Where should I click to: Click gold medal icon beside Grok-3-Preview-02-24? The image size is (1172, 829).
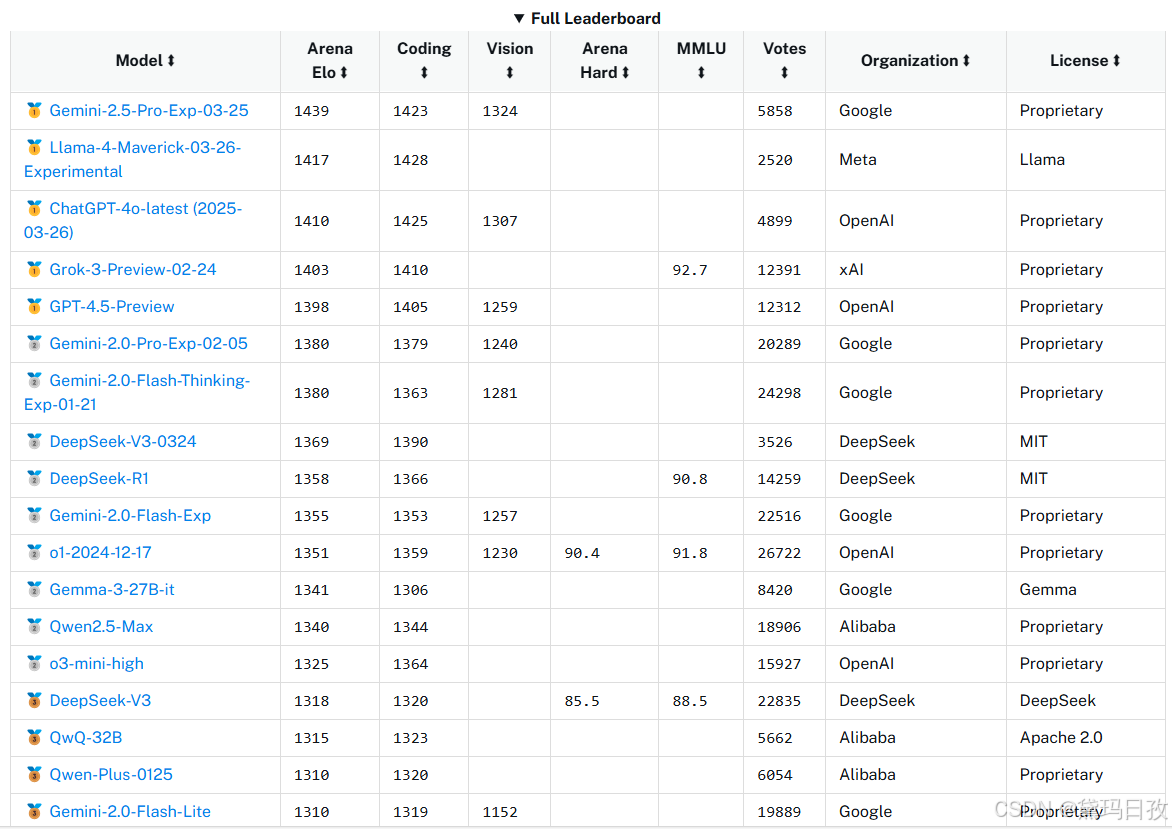click(34, 269)
